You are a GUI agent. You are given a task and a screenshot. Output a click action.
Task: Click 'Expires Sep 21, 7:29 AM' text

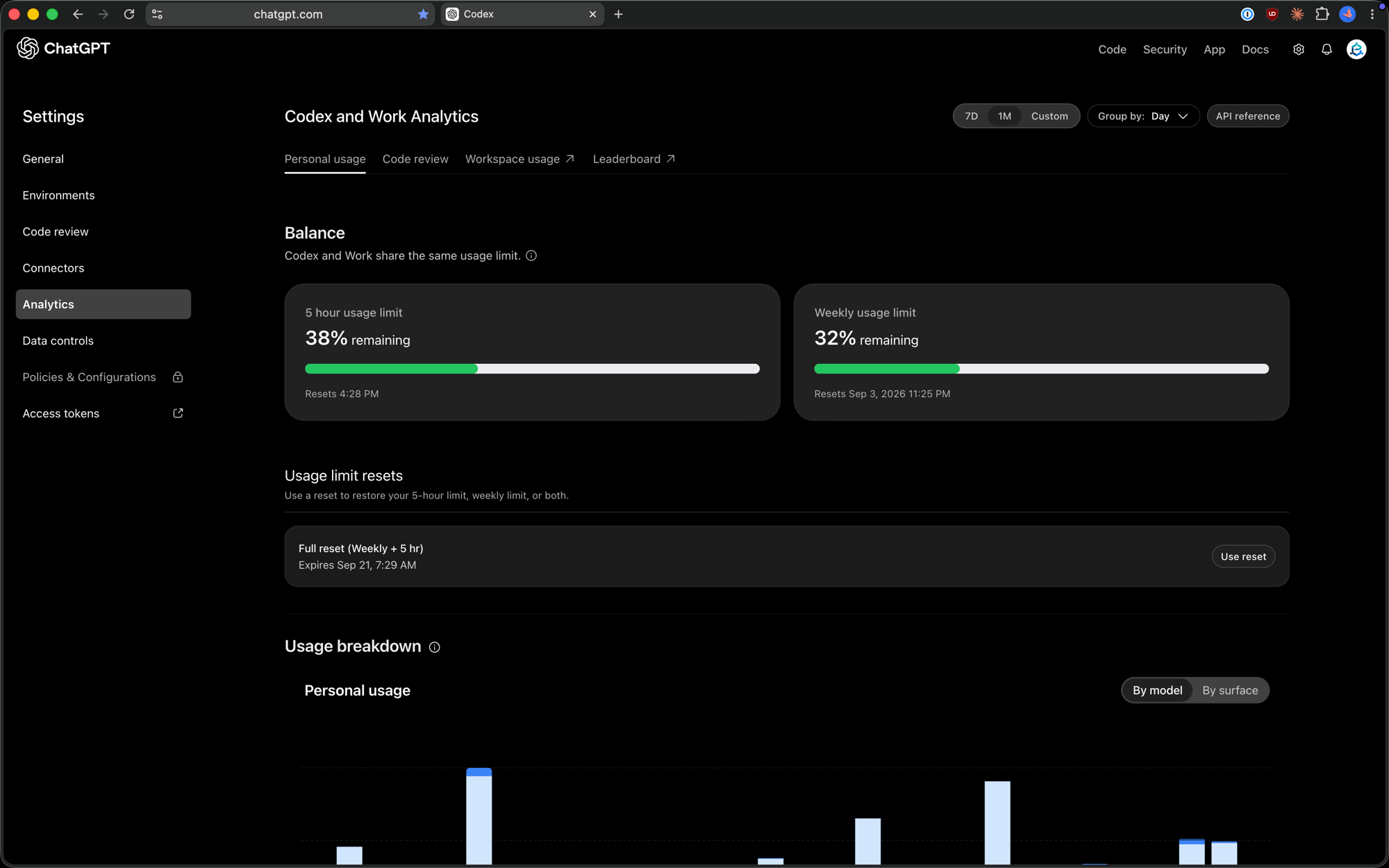point(357,565)
